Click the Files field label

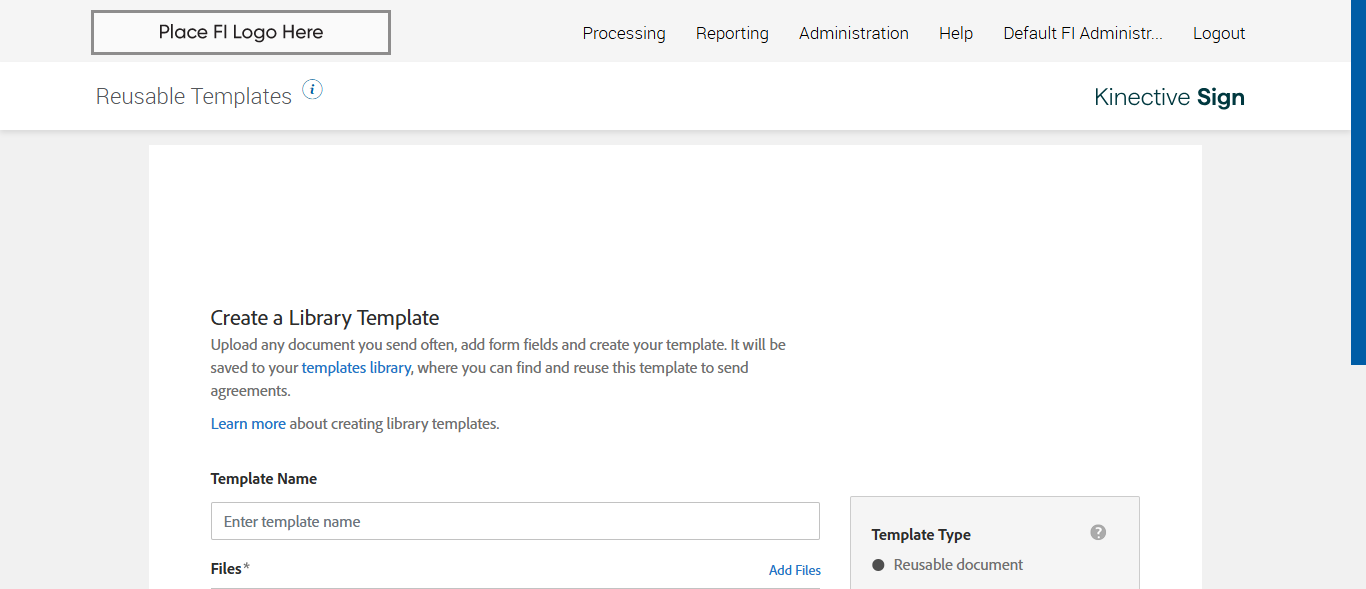pos(227,569)
